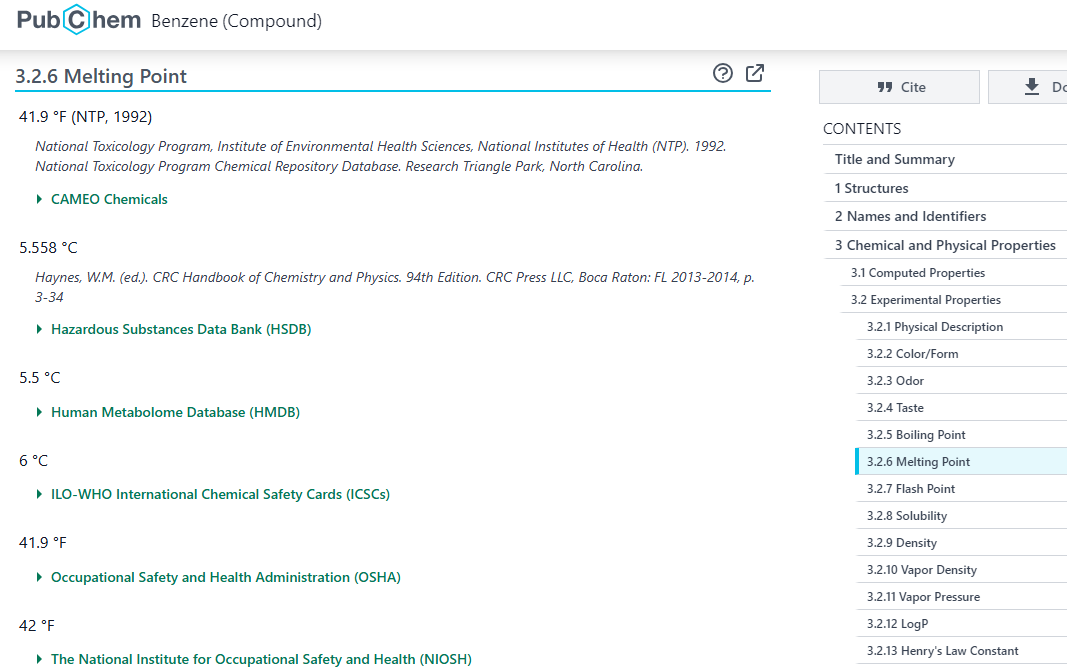Navigate to 3.1 Computed Properties
The height and width of the screenshot is (671, 1067).
click(918, 273)
